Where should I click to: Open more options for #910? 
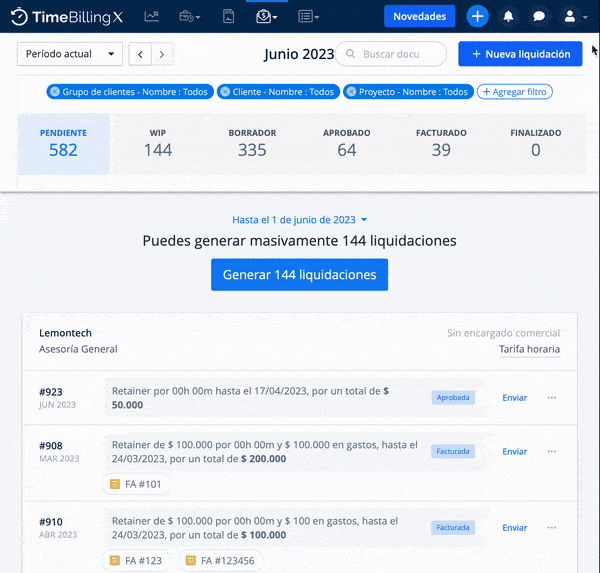(552, 527)
